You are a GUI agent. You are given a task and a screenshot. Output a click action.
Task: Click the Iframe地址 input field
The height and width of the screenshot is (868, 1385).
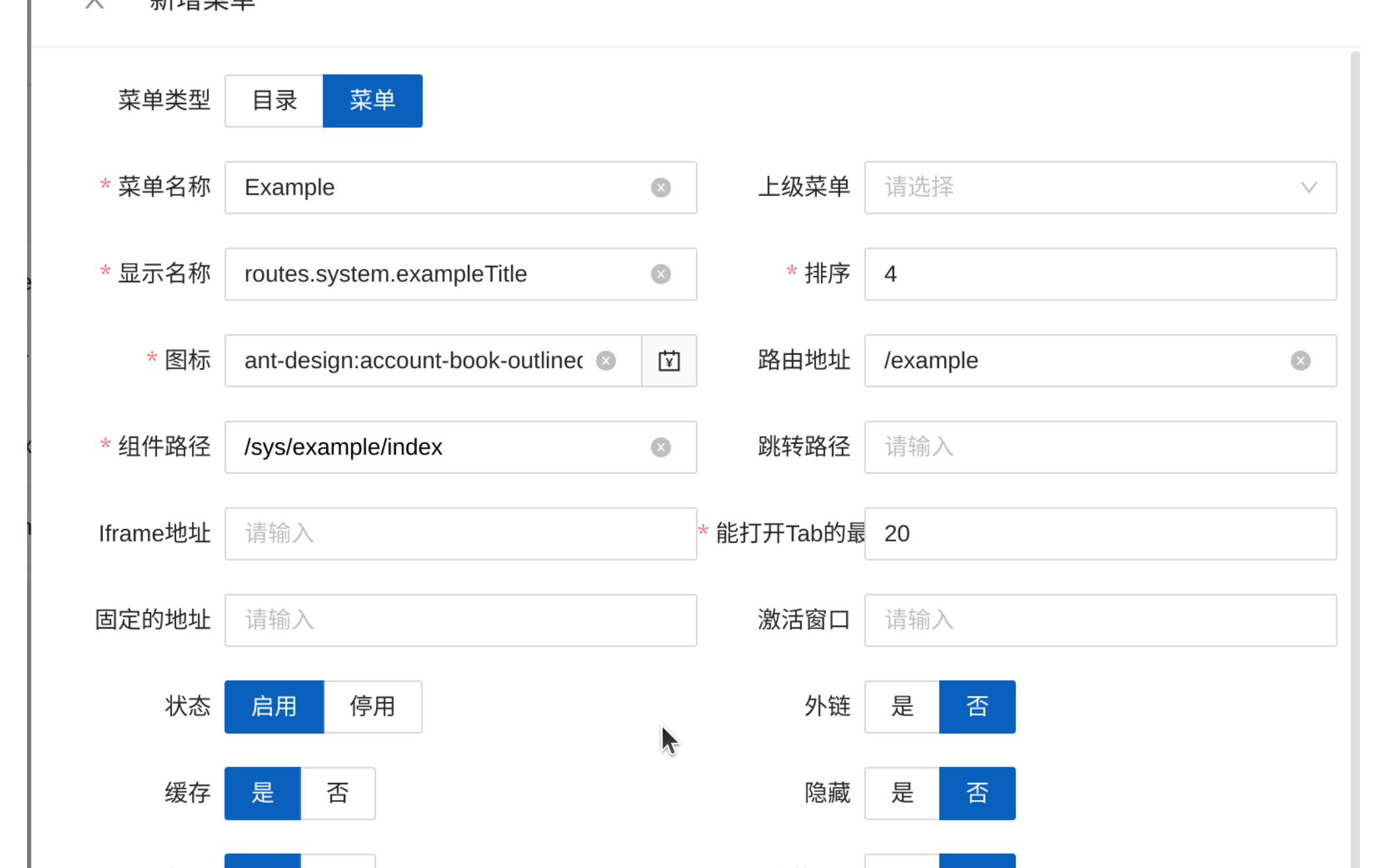pyautogui.click(x=461, y=534)
